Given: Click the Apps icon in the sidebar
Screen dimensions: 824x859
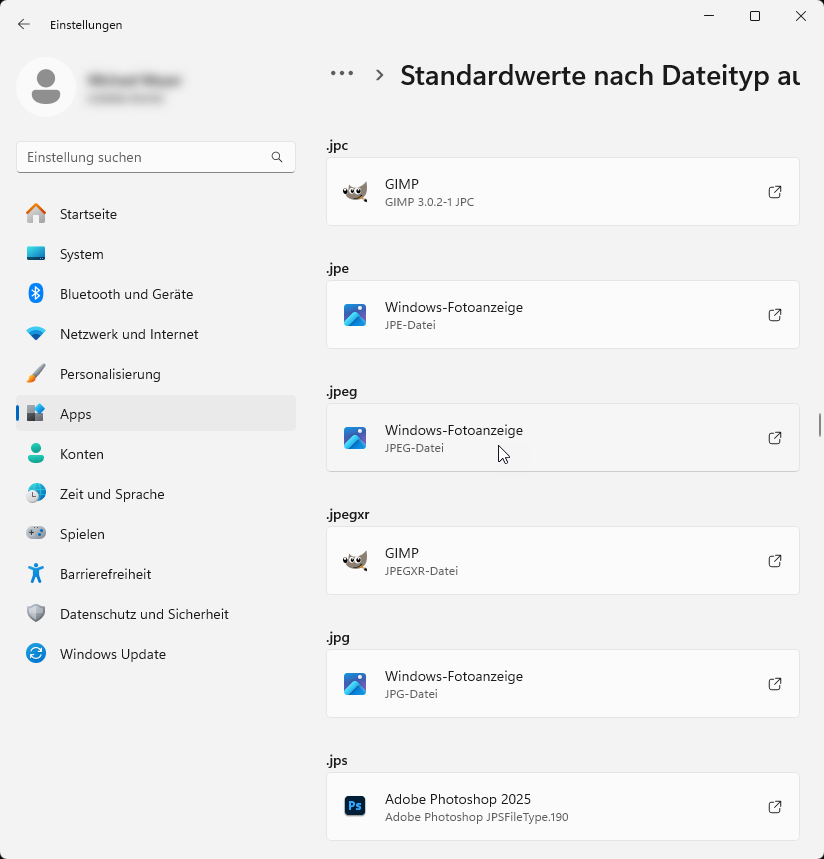Looking at the screenshot, I should (36, 414).
